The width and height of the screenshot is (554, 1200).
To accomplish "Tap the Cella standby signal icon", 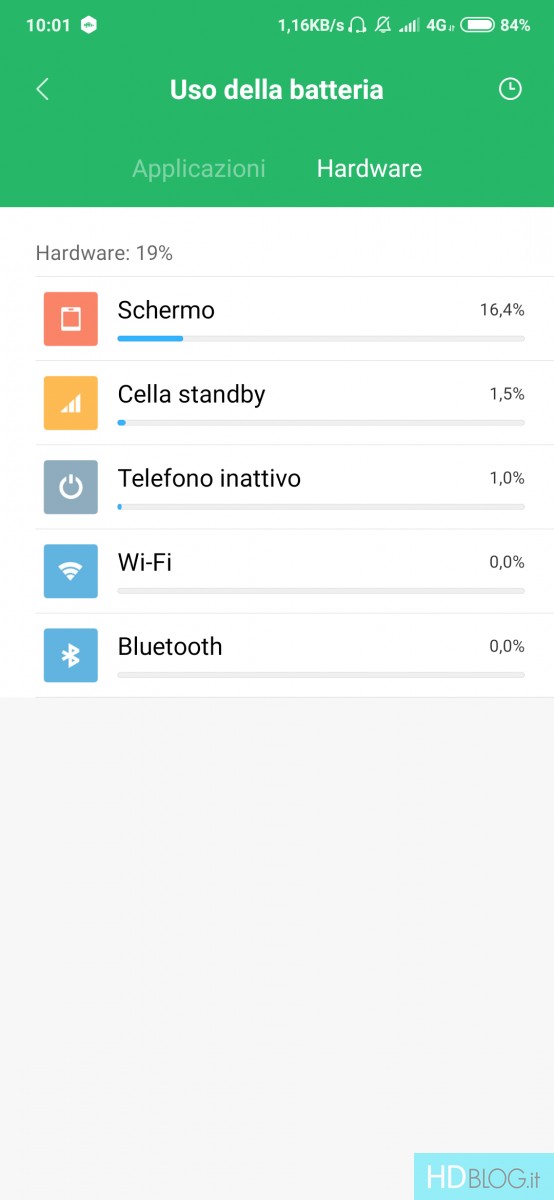I will (x=70, y=403).
